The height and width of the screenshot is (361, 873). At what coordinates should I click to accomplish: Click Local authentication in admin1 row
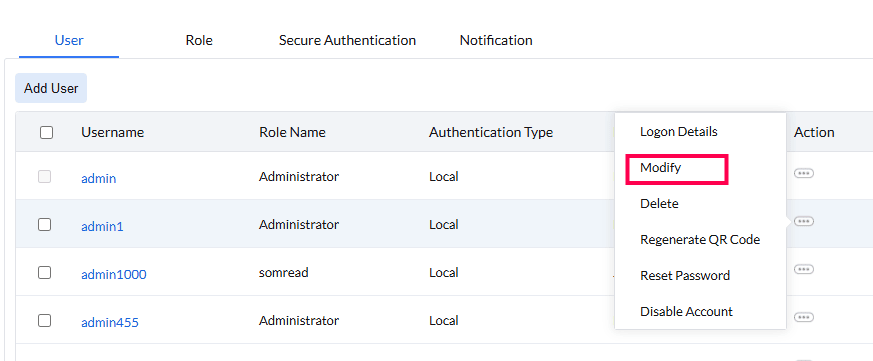444,225
